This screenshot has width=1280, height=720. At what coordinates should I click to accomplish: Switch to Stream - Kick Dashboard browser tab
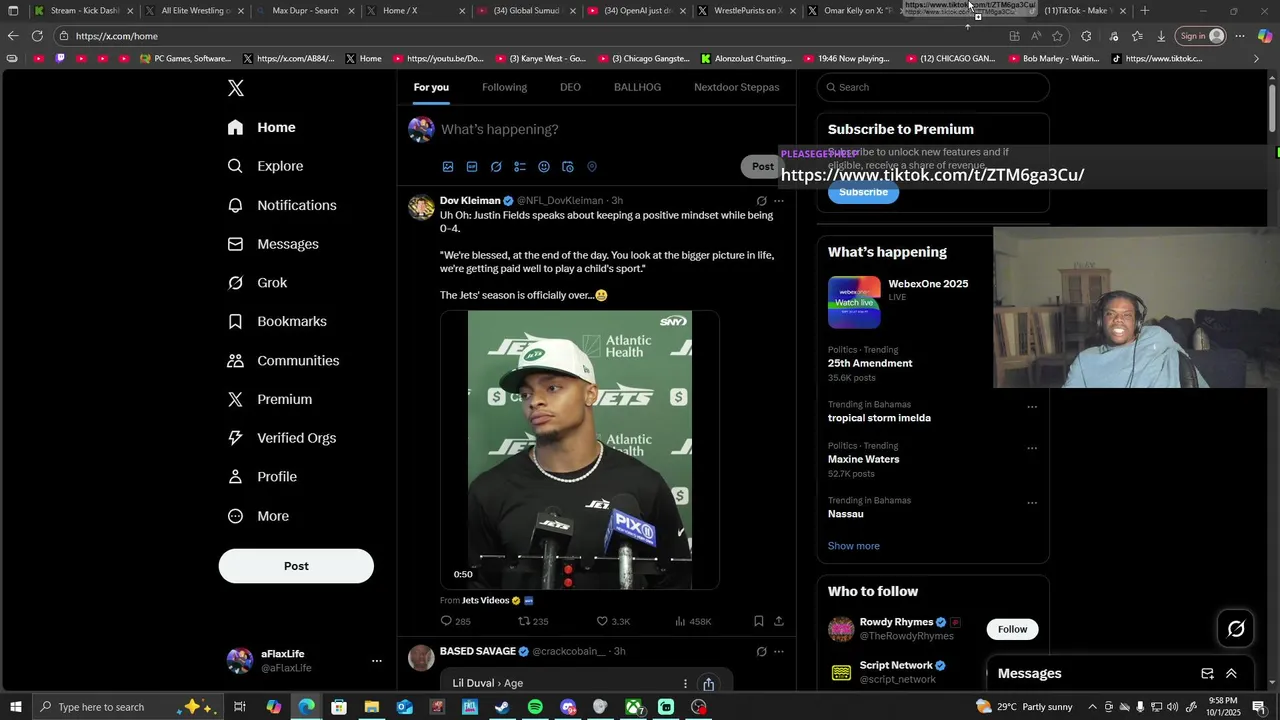click(84, 11)
